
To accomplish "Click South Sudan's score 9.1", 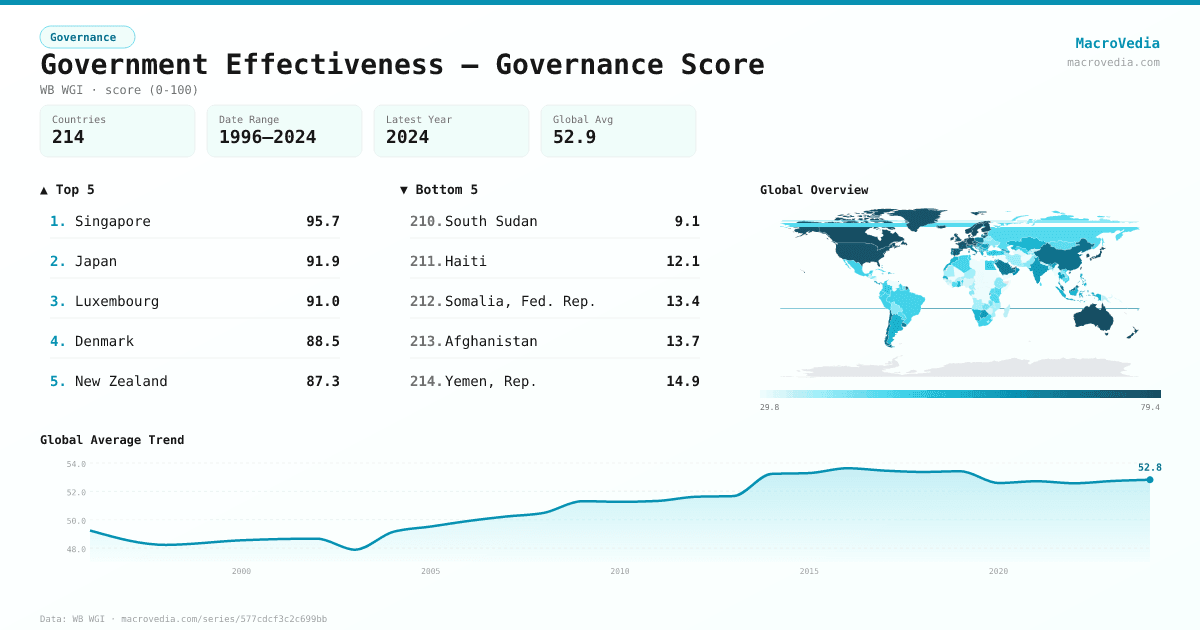I will pos(687,221).
